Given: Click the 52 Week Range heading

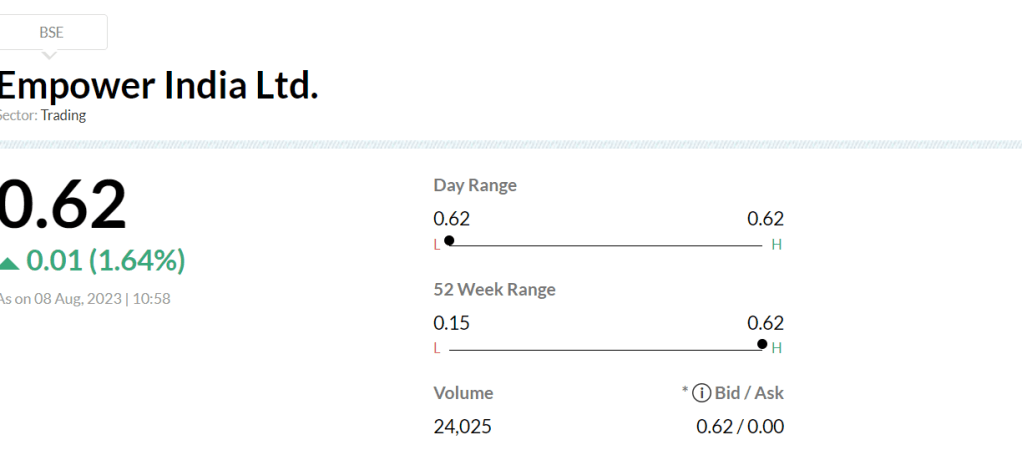Looking at the screenshot, I should pos(494,289).
